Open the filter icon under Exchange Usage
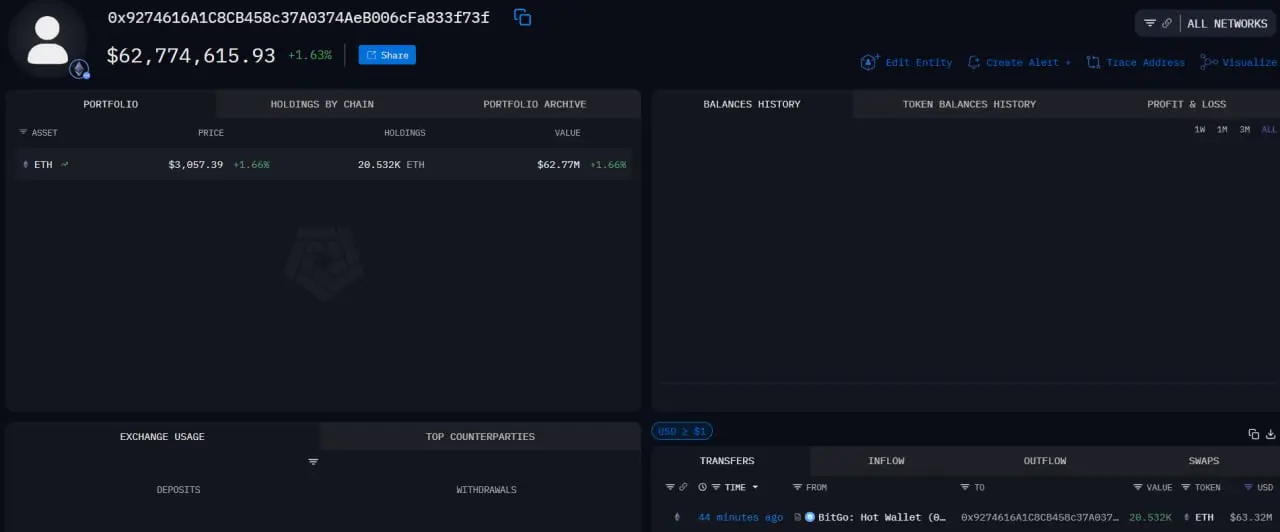 click(x=313, y=462)
